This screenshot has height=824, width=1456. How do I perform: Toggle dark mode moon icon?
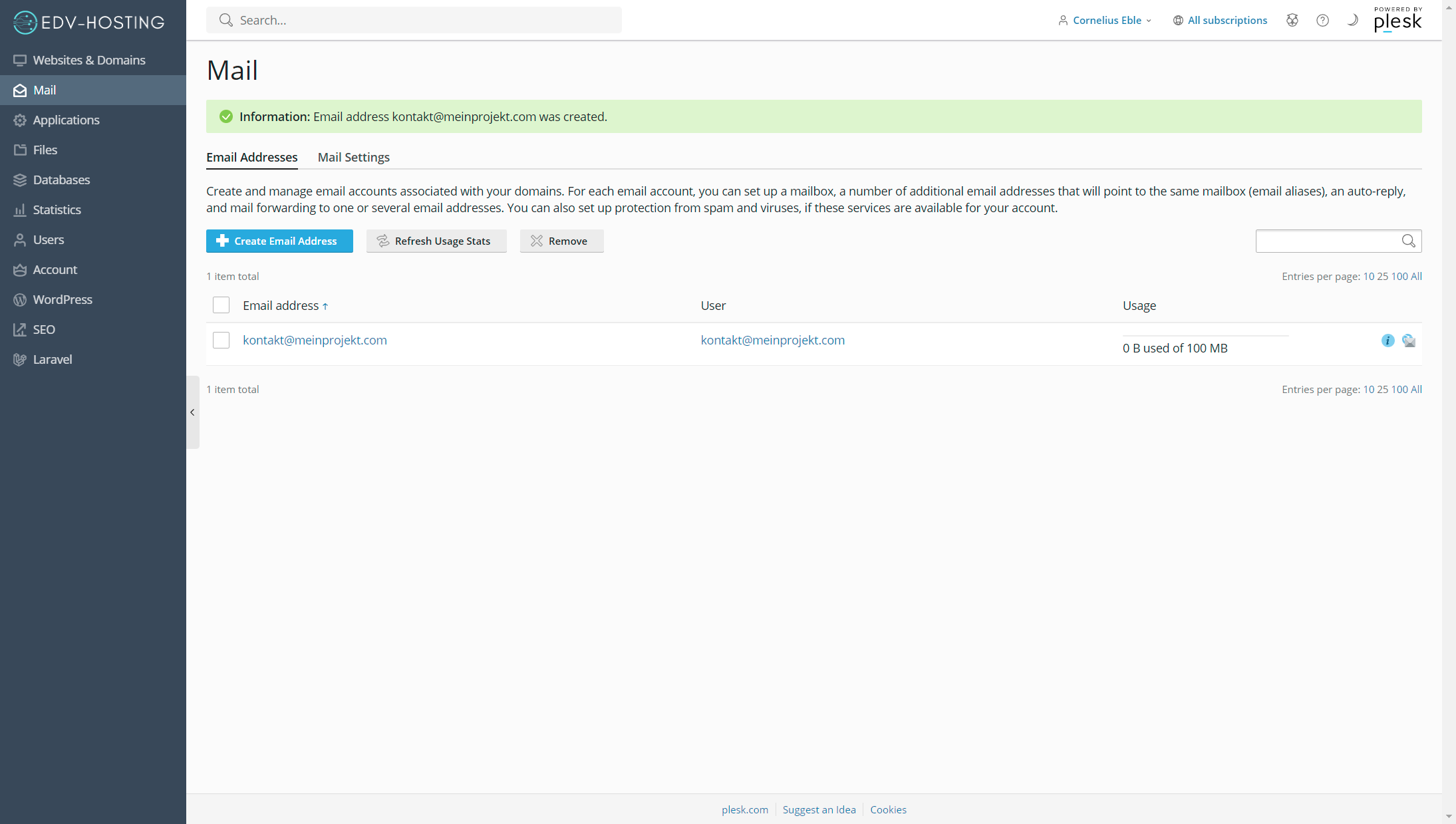point(1352,20)
